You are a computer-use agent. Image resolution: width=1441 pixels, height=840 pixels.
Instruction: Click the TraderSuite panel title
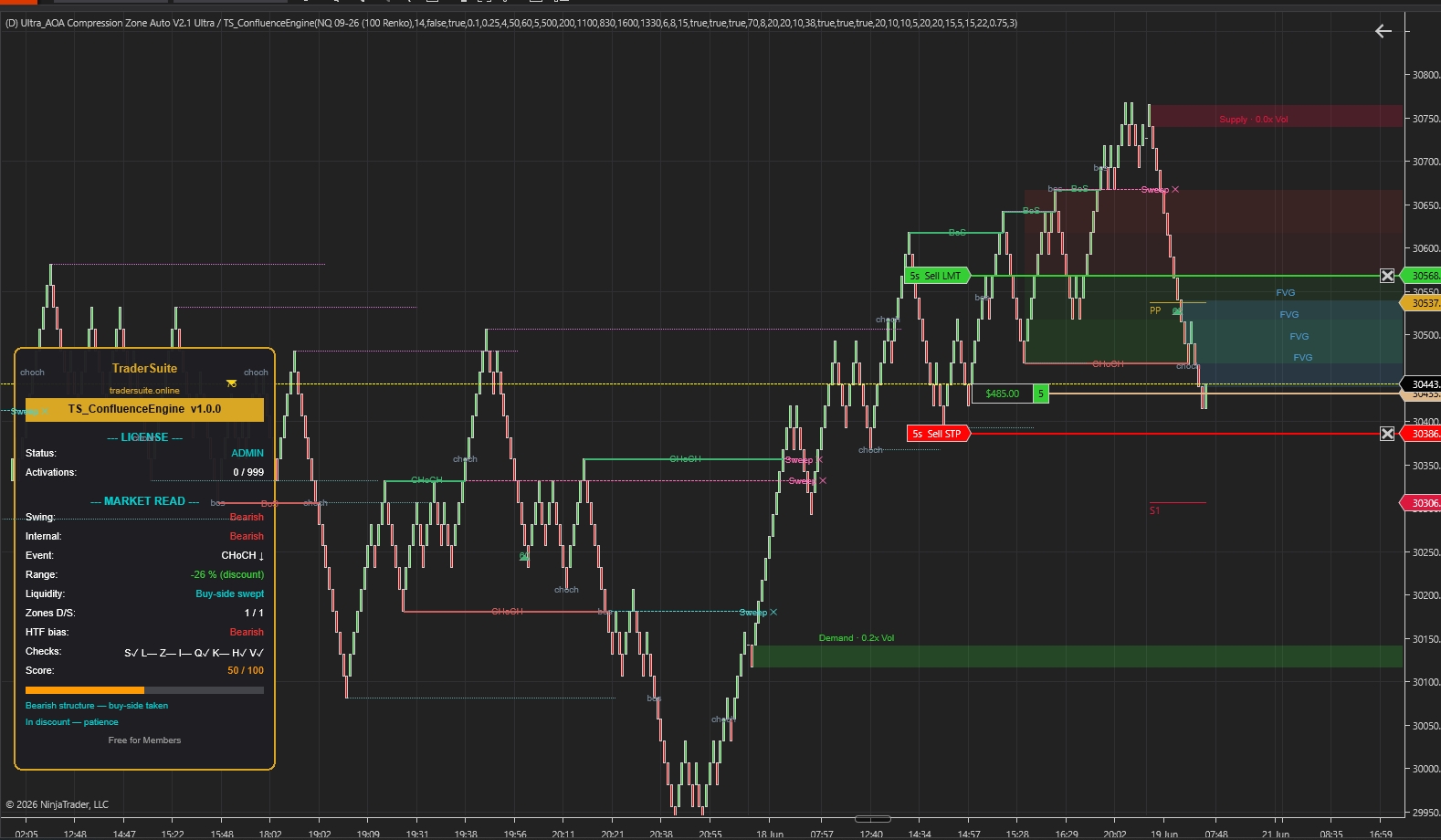(144, 368)
